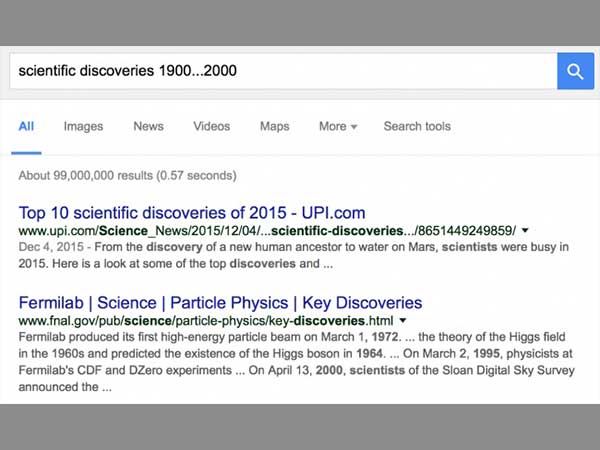Expand the arrow beside the fnal.gov URL
The width and height of the screenshot is (600, 450).
[x=403, y=321]
